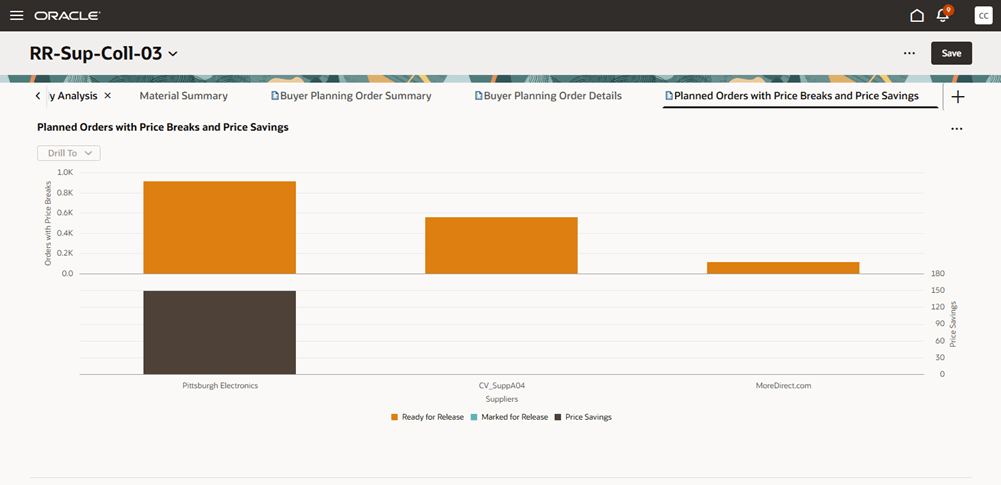The height and width of the screenshot is (485, 1001).
Task: Click the Pittsburgh Electronics orange bar
Action: [x=220, y=227]
